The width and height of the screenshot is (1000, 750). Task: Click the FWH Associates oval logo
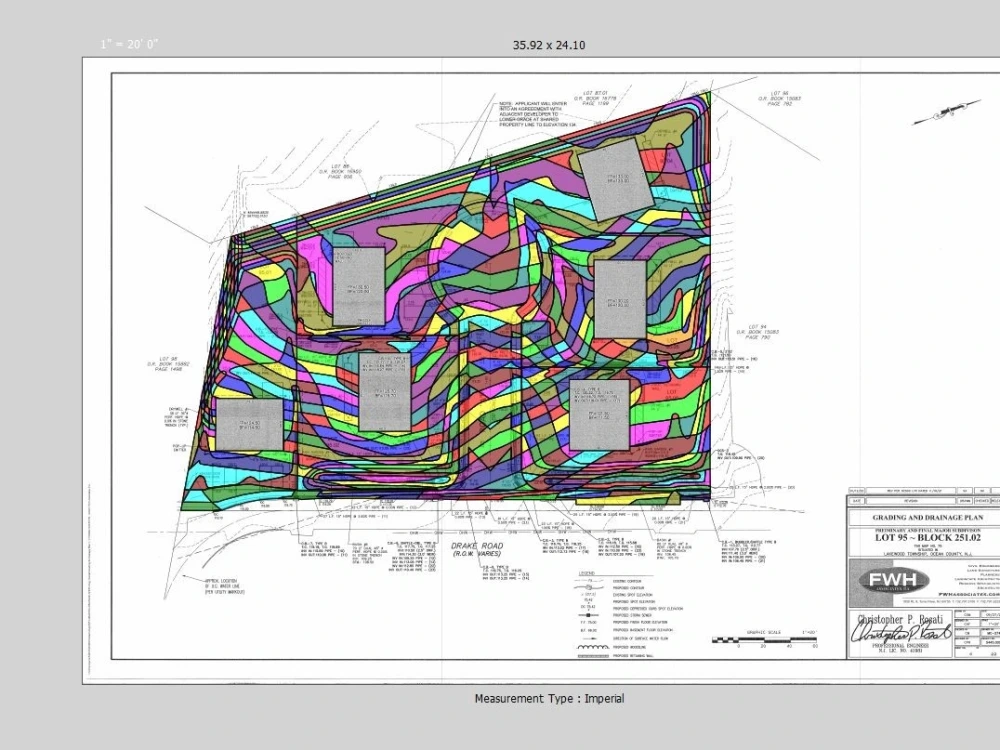click(x=893, y=580)
